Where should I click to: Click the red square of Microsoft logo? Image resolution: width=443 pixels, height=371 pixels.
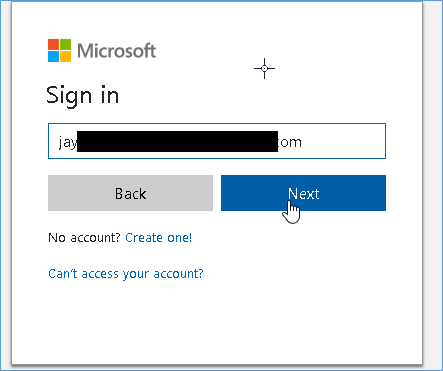click(x=53, y=44)
